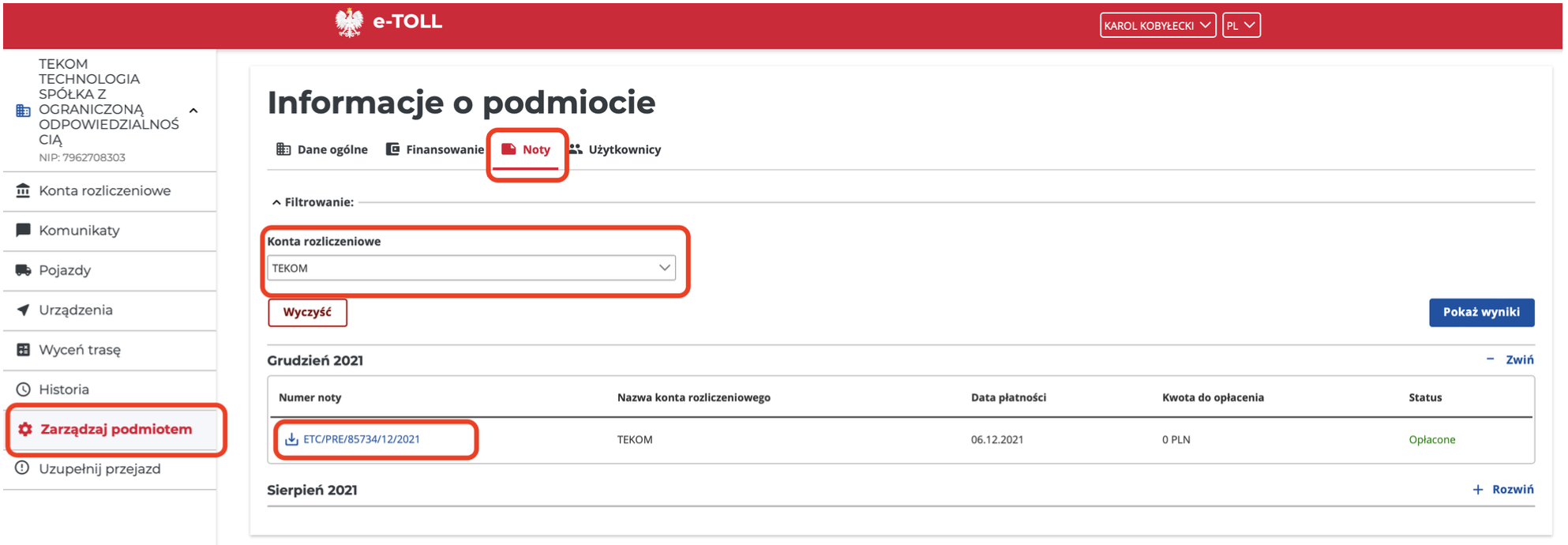1568x545 pixels.
Task: Click the Pokaż wyniki button
Action: [1481, 312]
